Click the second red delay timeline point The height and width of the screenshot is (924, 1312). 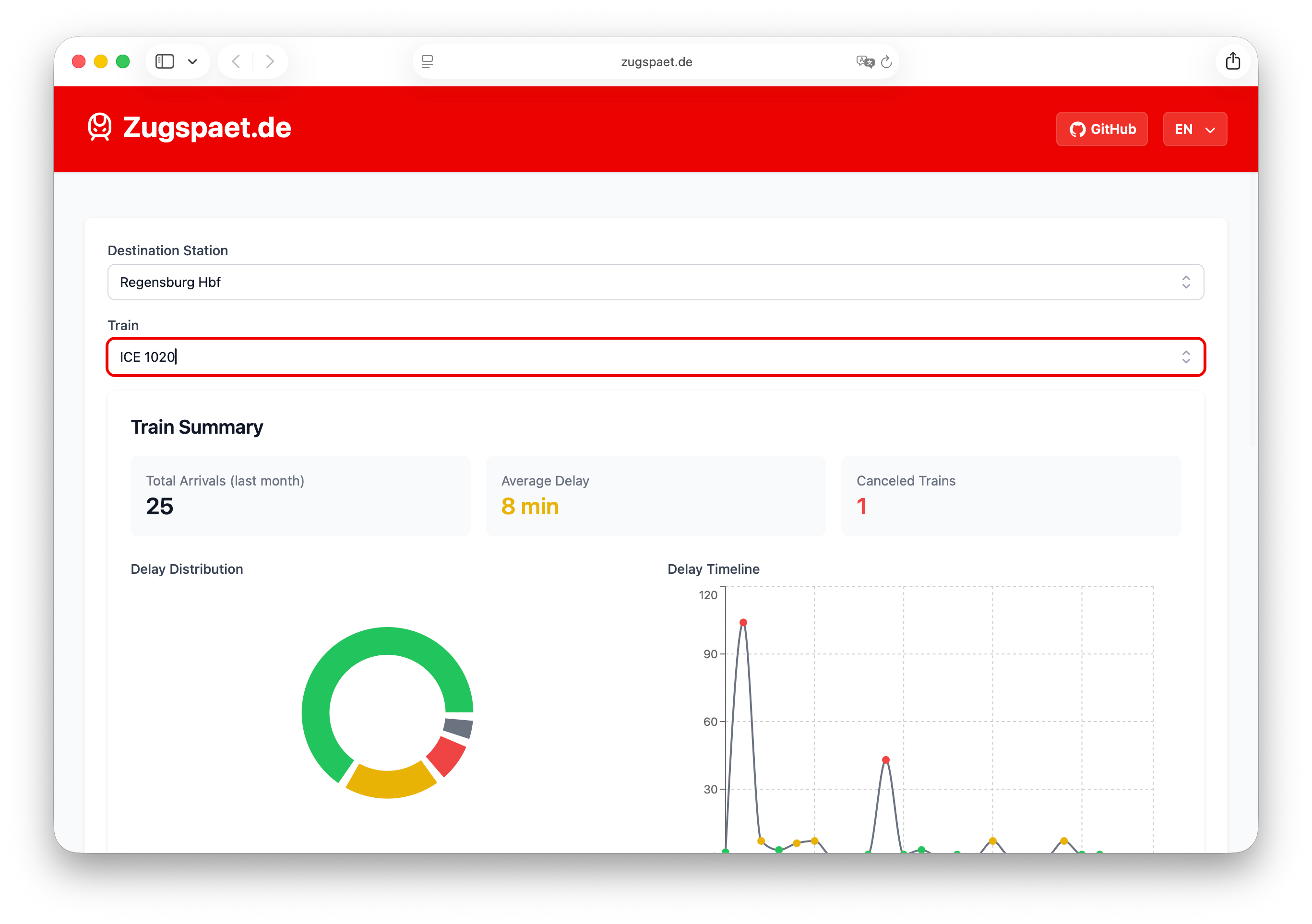pyautogui.click(x=885, y=759)
